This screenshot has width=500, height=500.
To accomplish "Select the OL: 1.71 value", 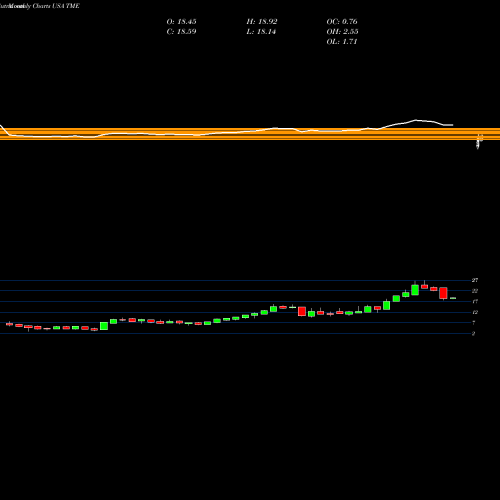I will [342, 42].
